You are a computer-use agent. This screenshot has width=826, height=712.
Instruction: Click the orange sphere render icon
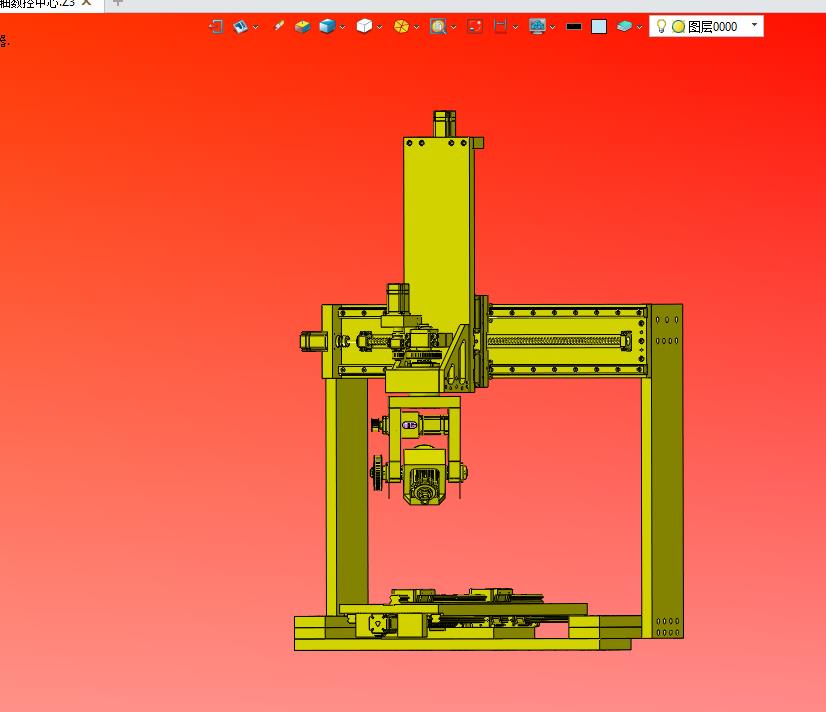click(401, 27)
